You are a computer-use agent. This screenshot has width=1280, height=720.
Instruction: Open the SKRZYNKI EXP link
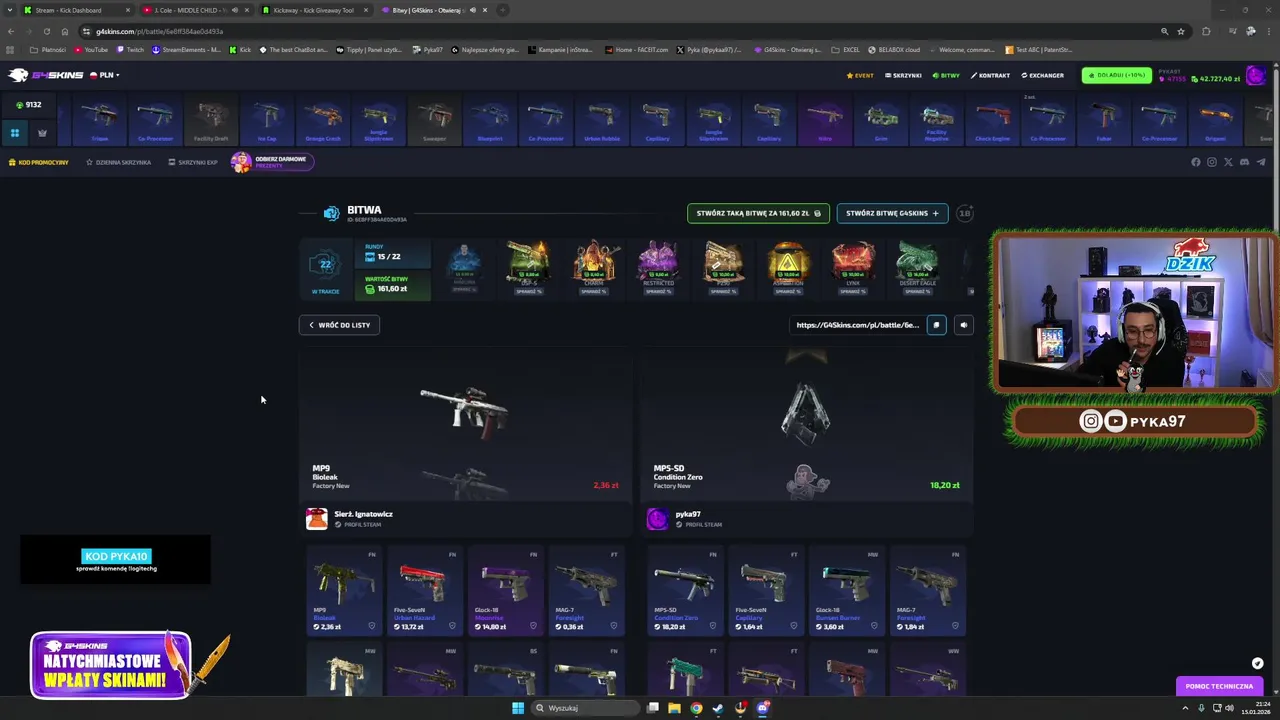coord(193,162)
